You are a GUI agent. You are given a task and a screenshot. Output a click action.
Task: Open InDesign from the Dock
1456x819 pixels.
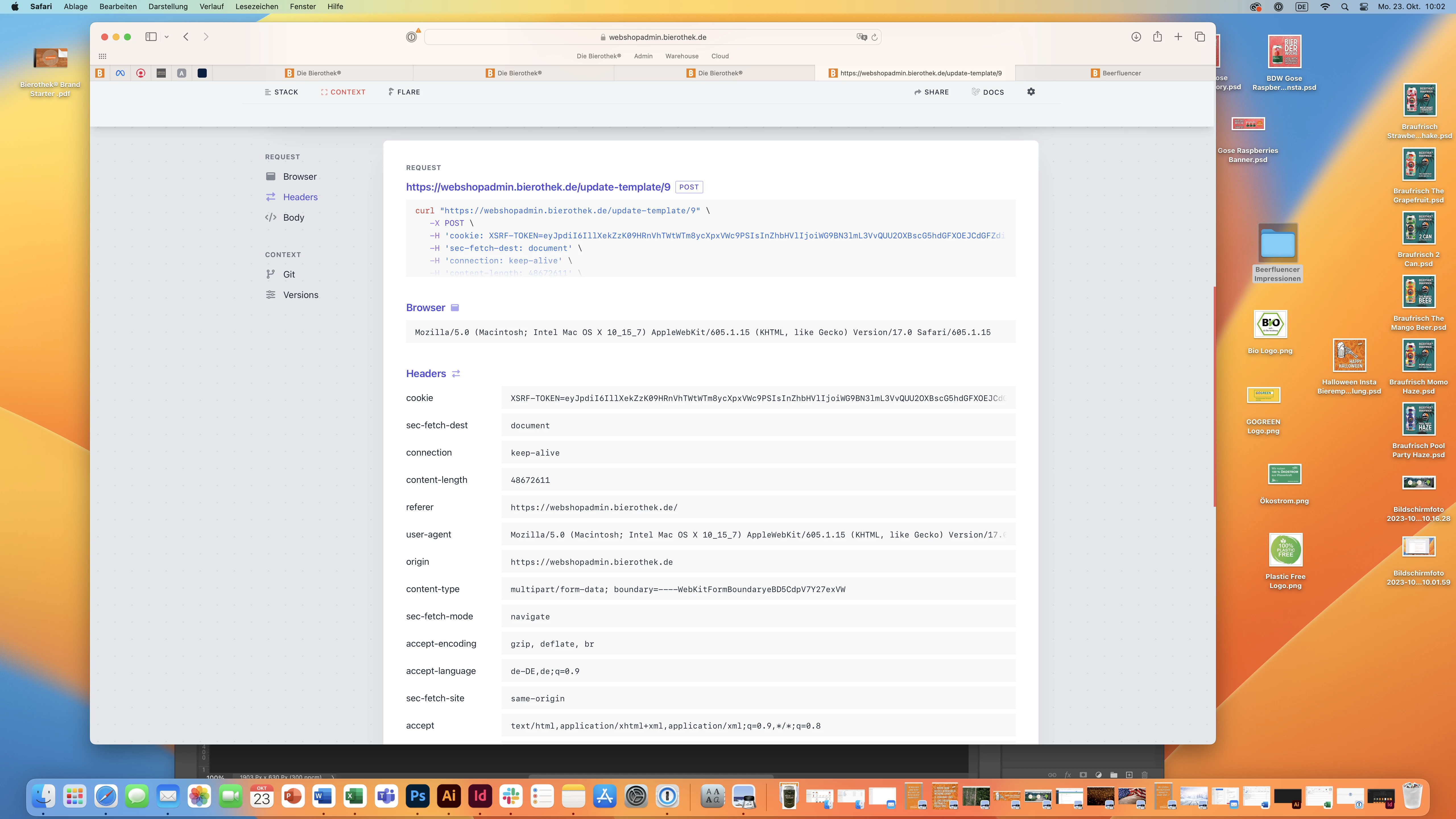pos(480,796)
